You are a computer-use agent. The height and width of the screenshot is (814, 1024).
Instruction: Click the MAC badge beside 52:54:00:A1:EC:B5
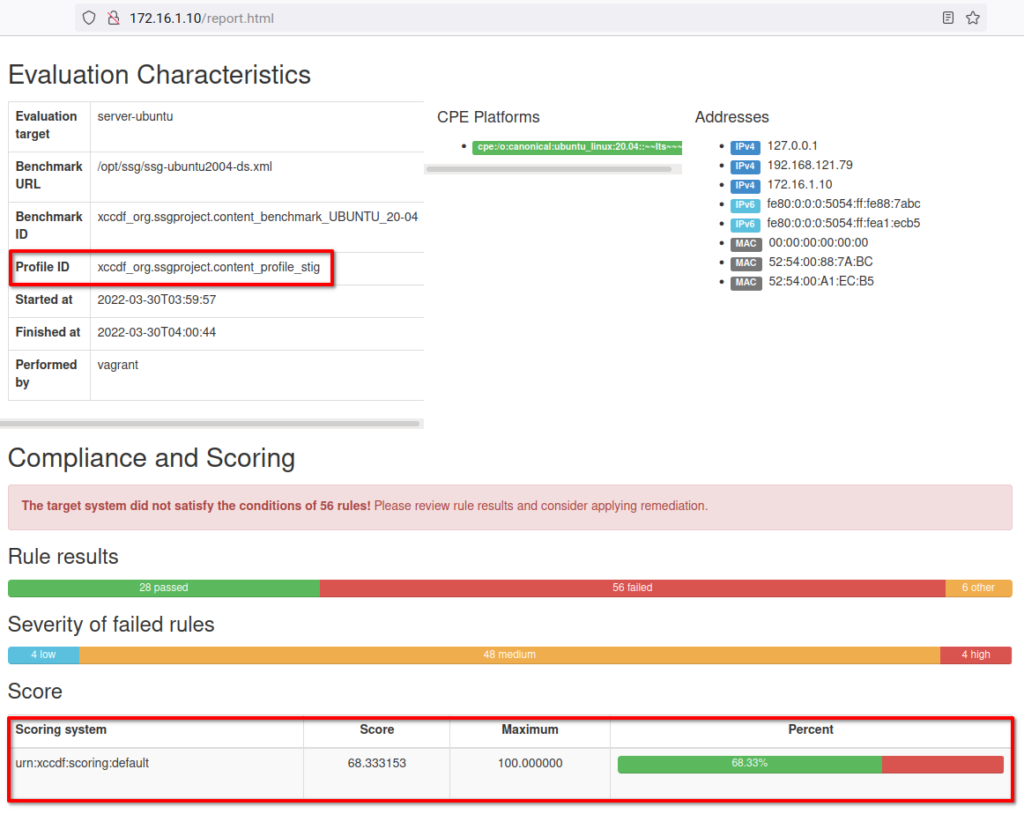[745, 282]
